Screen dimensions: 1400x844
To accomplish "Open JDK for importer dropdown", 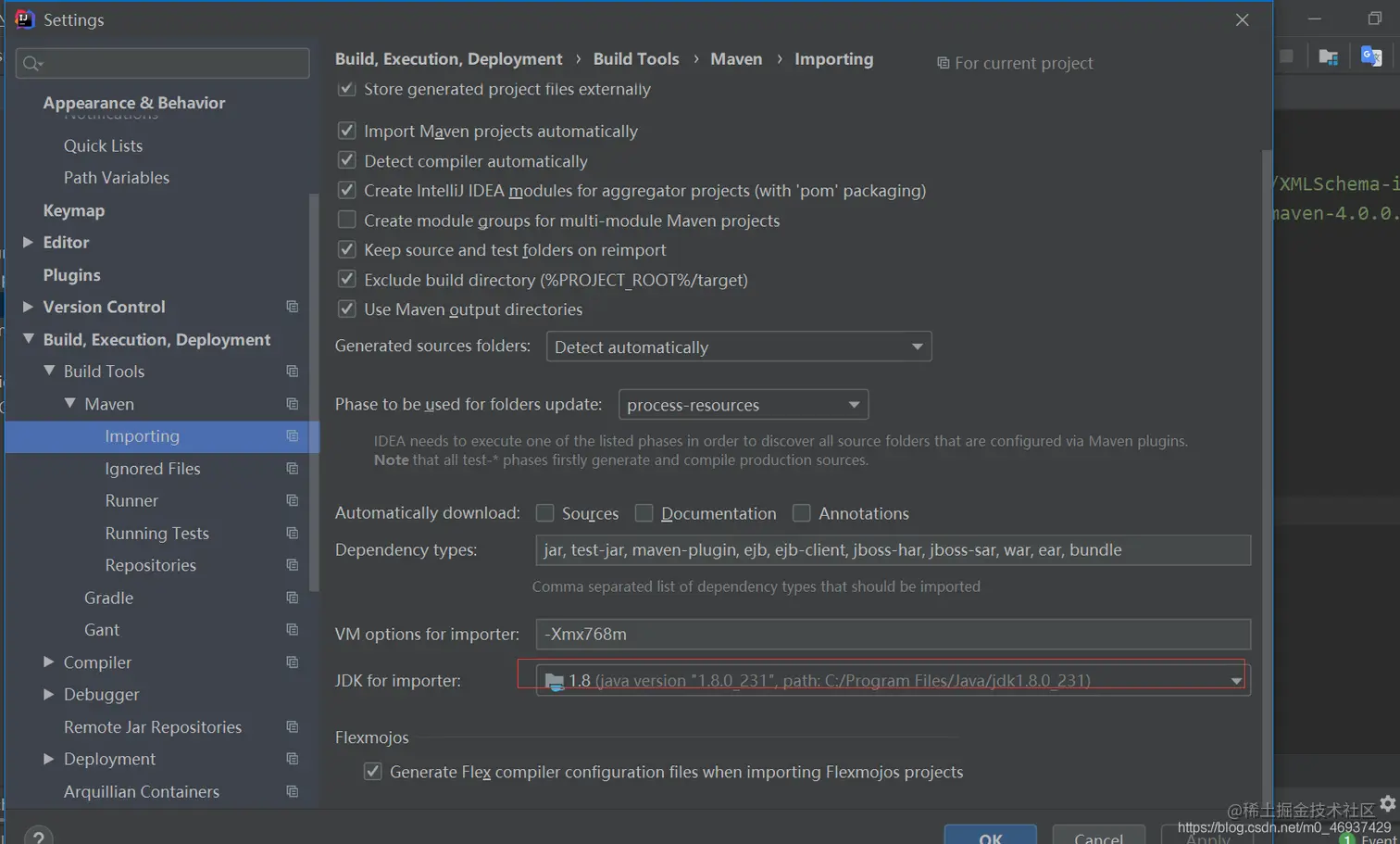I will click(x=893, y=680).
